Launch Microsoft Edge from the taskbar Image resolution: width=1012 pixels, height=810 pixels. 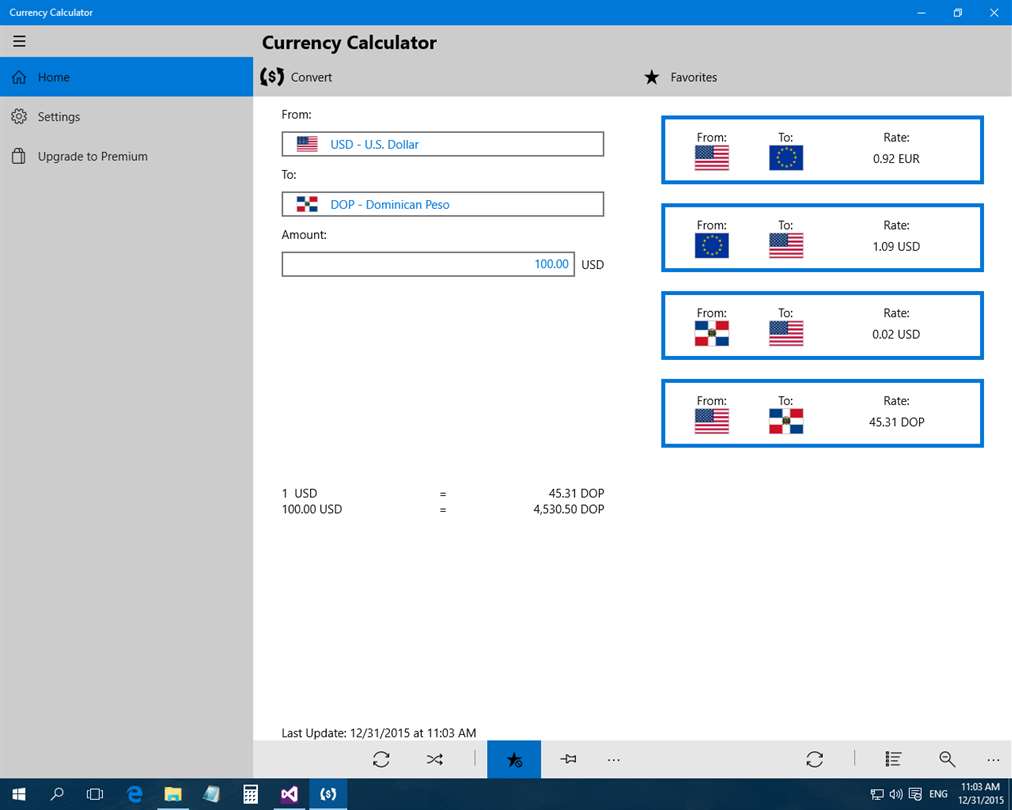pos(134,794)
